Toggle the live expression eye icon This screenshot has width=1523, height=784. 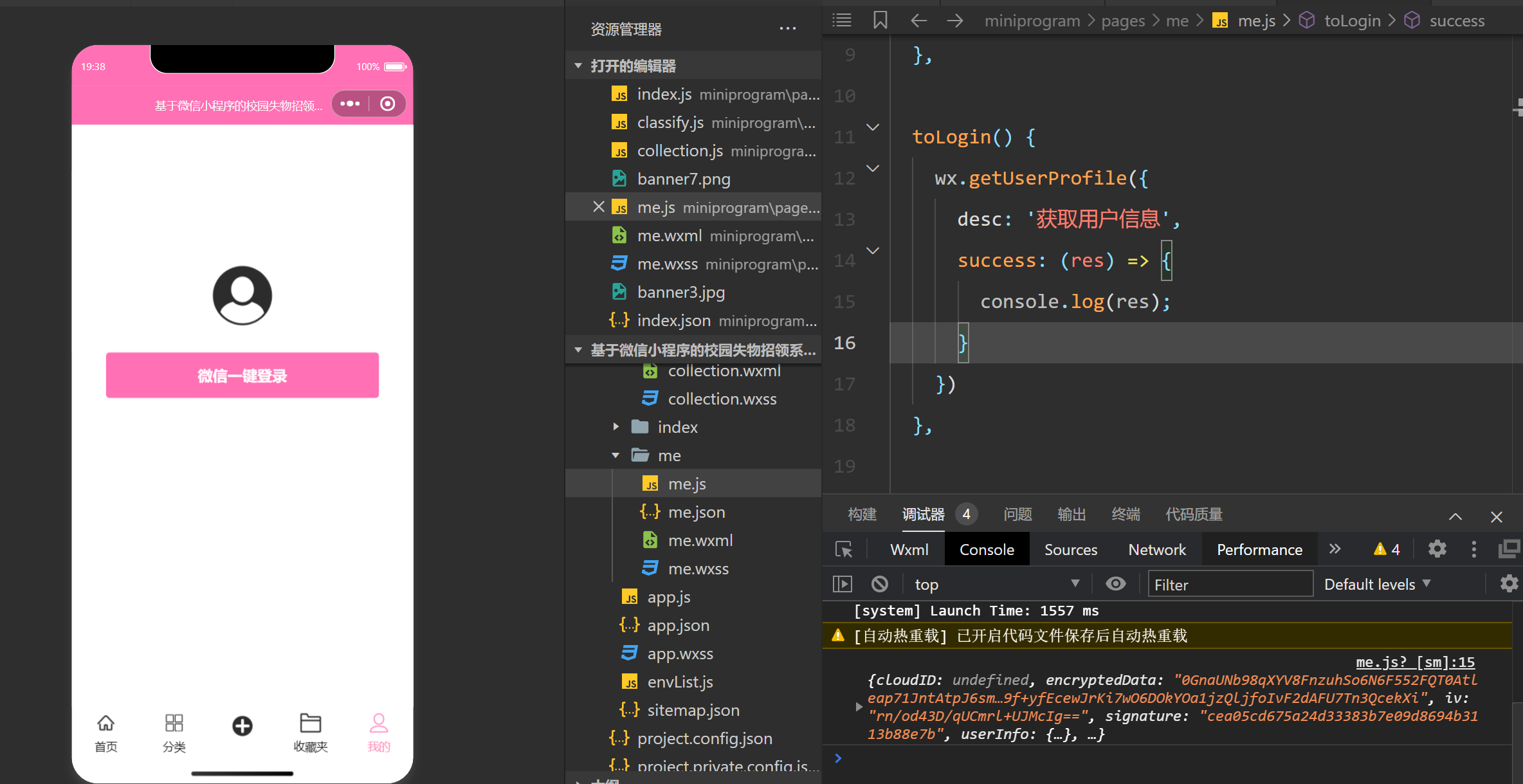click(1115, 584)
